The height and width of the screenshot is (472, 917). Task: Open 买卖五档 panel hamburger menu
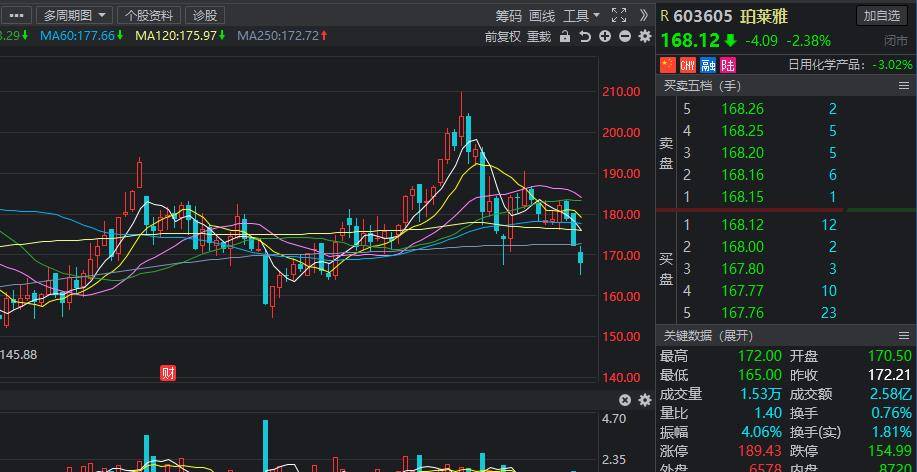904,86
